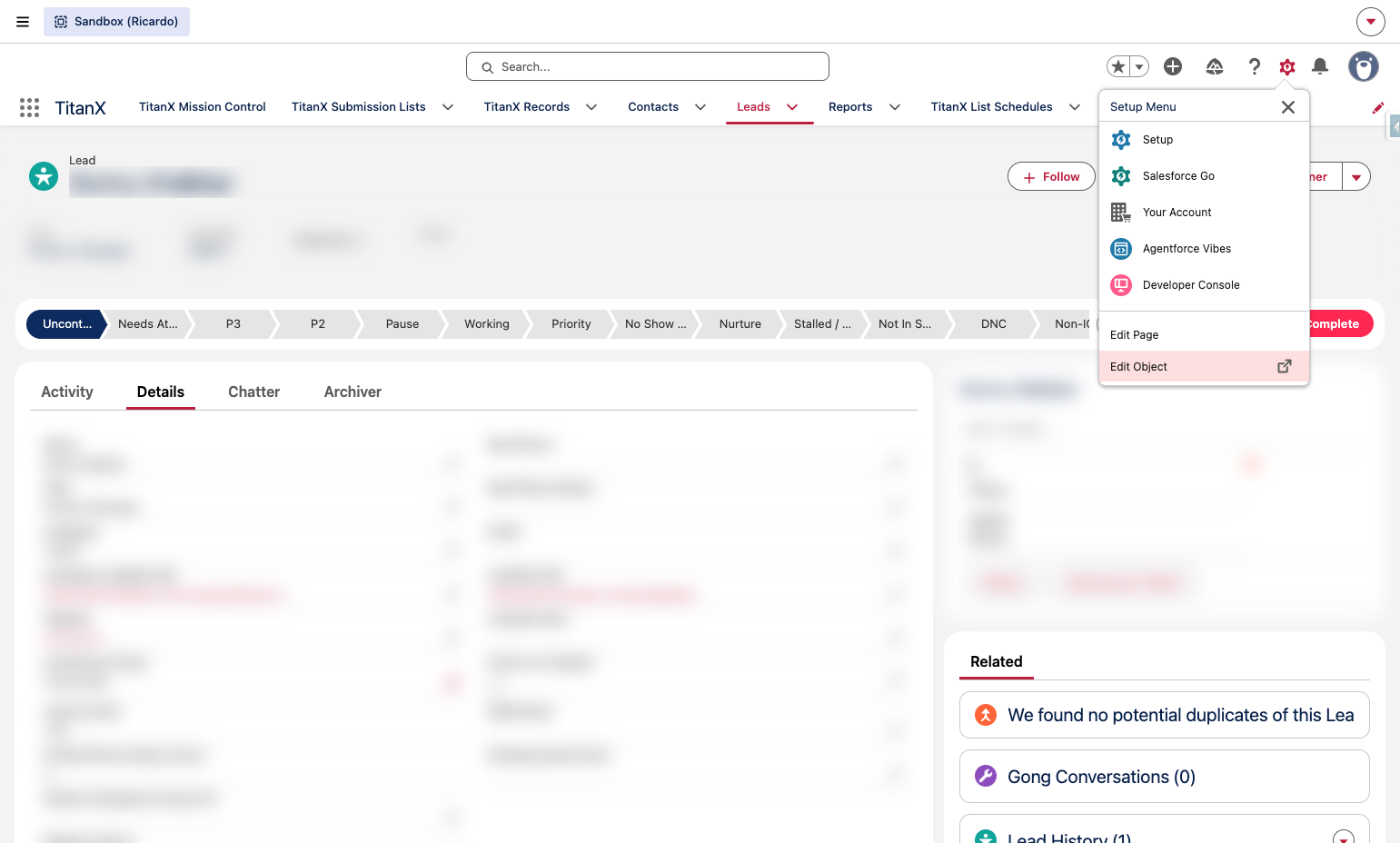This screenshot has height=843, width=1400.
Task: Select the DNC path stage
Action: [x=994, y=324]
